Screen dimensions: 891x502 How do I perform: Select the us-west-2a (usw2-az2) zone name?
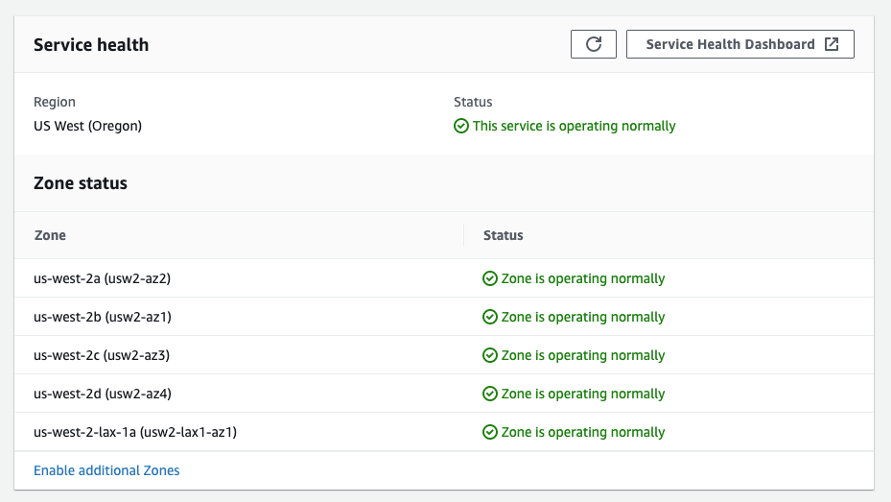point(101,279)
